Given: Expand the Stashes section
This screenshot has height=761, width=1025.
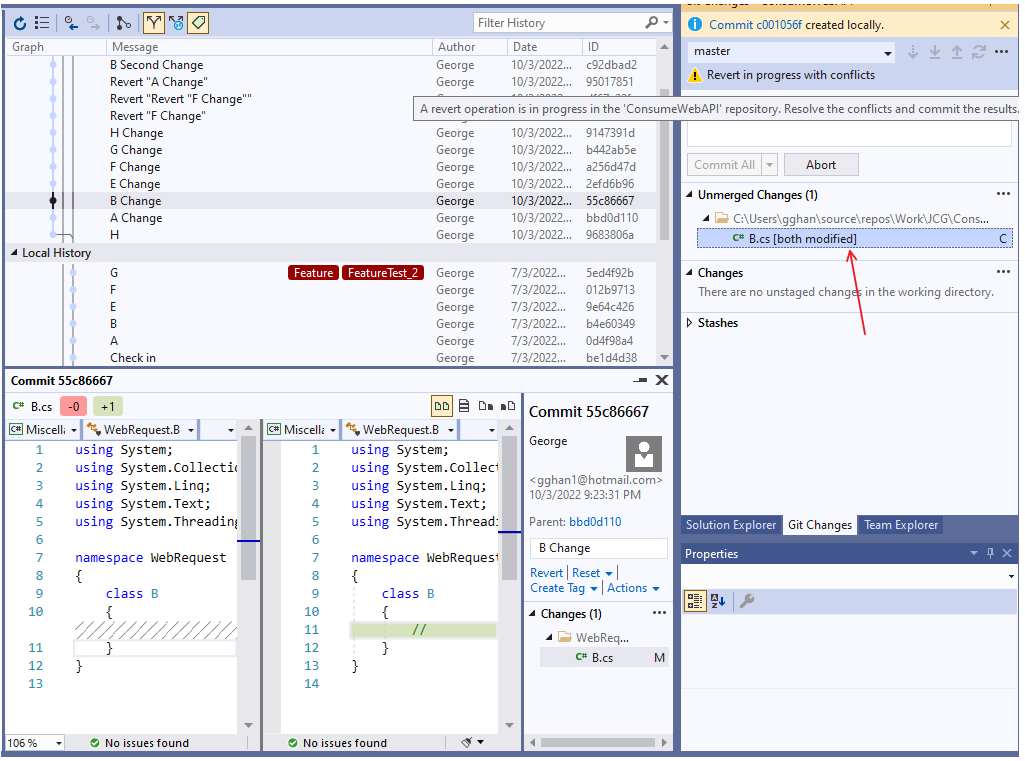Looking at the screenshot, I should [690, 323].
